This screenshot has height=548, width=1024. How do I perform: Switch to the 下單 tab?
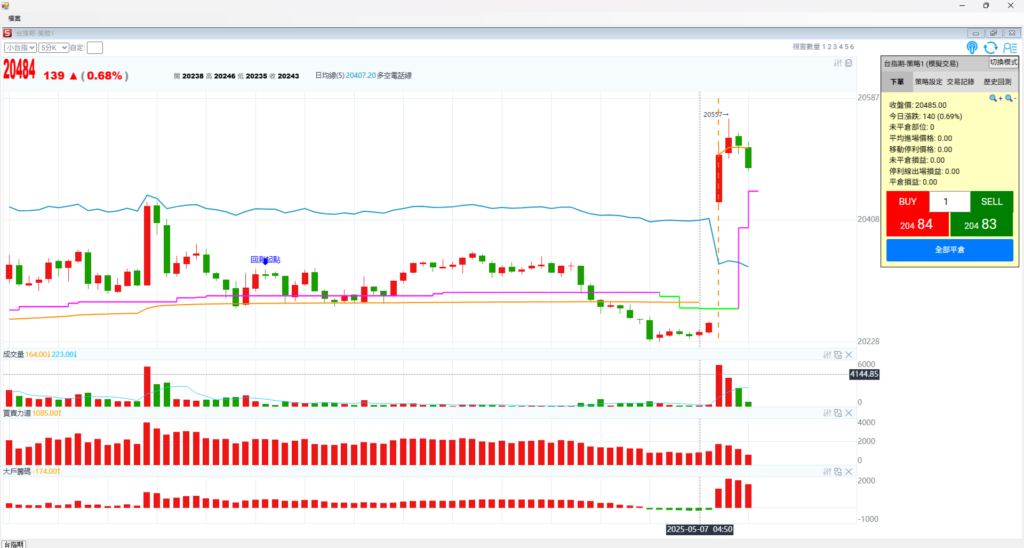(897, 82)
